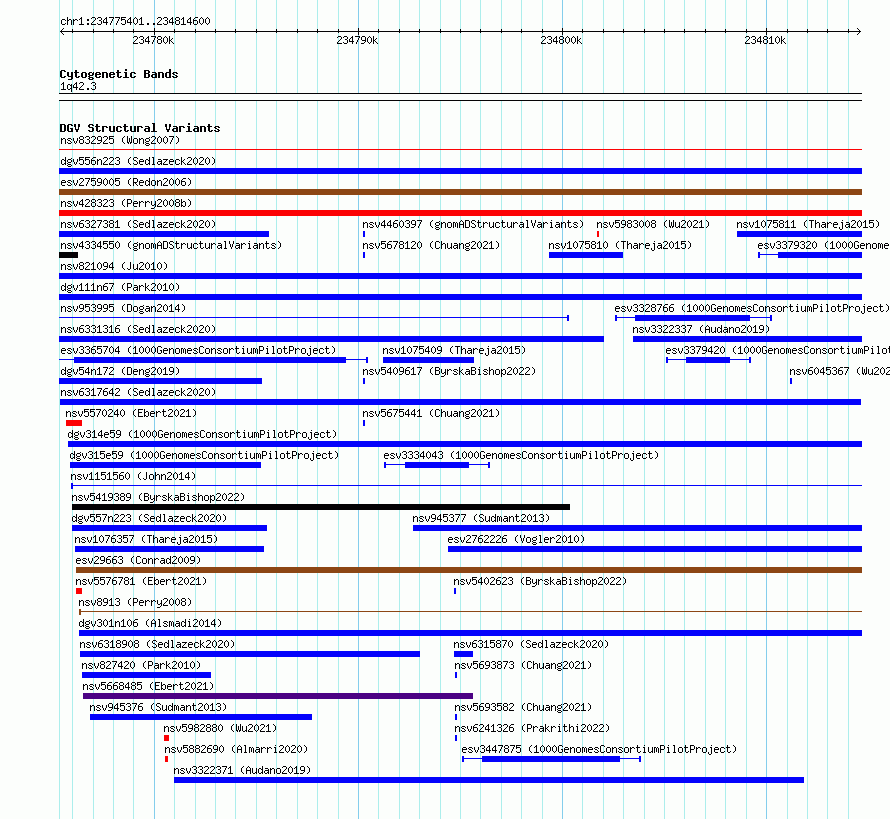
Task: Select the nsv953995 (Dogan2014) label
Action: (123, 308)
